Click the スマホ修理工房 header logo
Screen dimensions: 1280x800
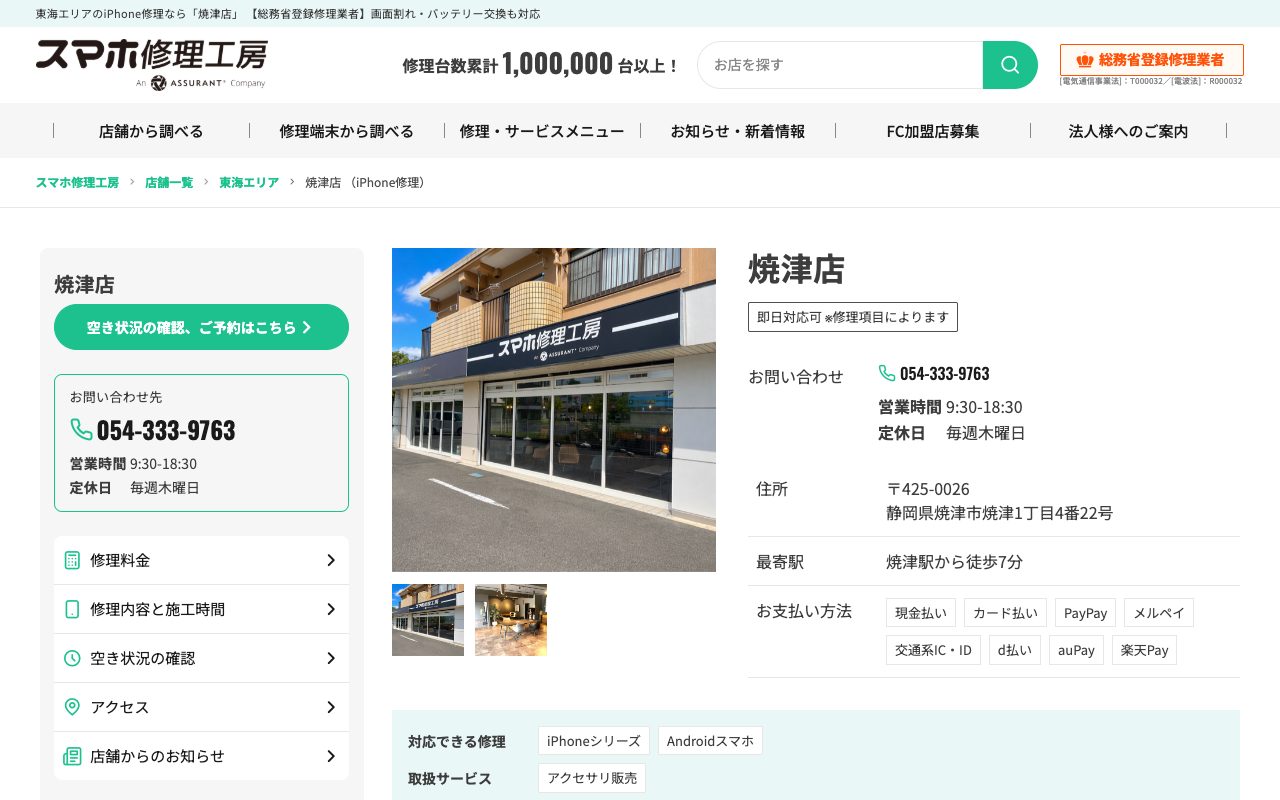[x=151, y=64]
